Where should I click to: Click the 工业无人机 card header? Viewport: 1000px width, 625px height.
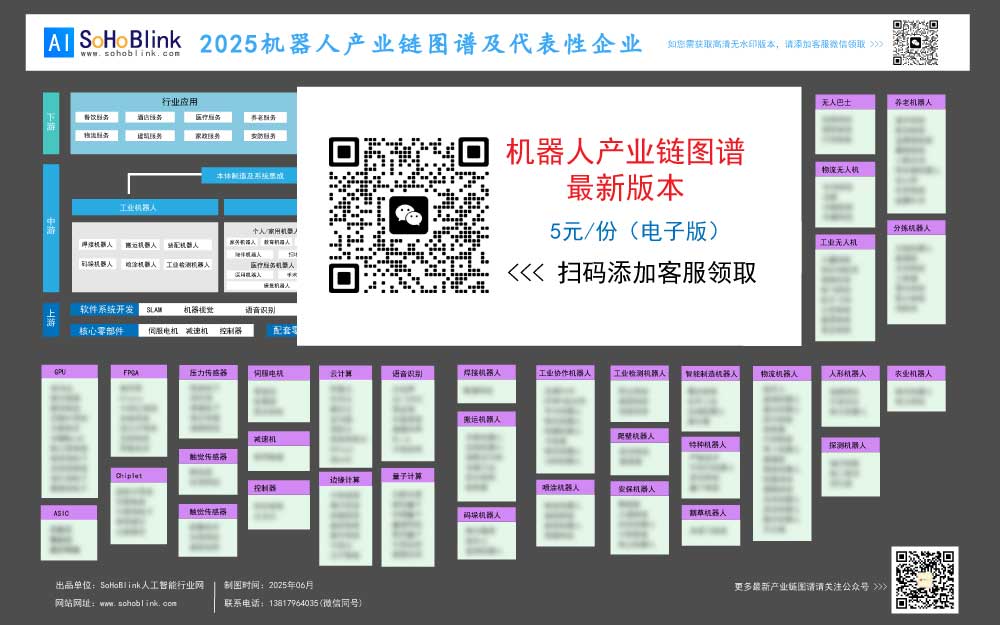tap(845, 242)
